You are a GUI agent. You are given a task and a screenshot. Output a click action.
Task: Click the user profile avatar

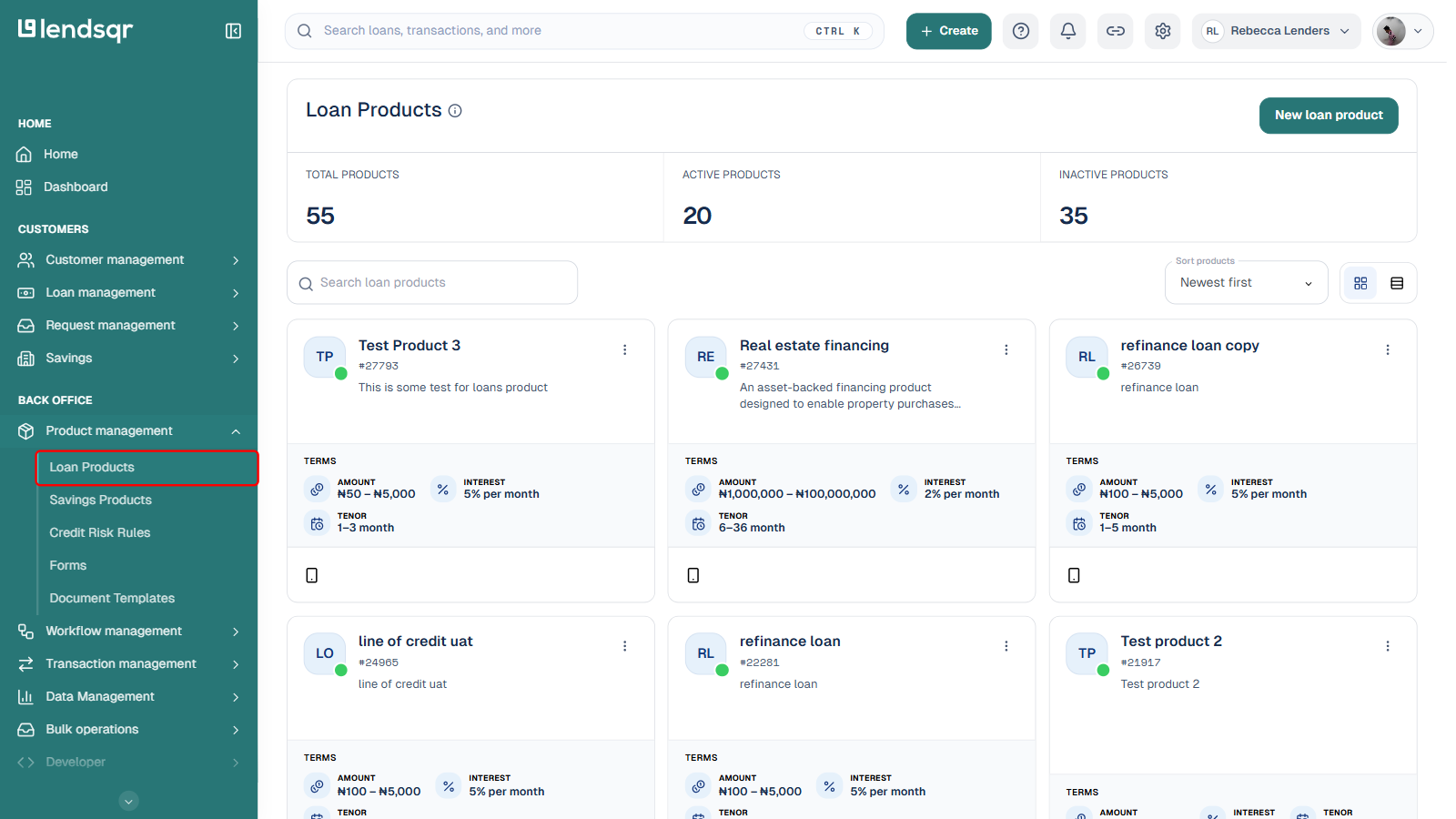(x=1390, y=31)
